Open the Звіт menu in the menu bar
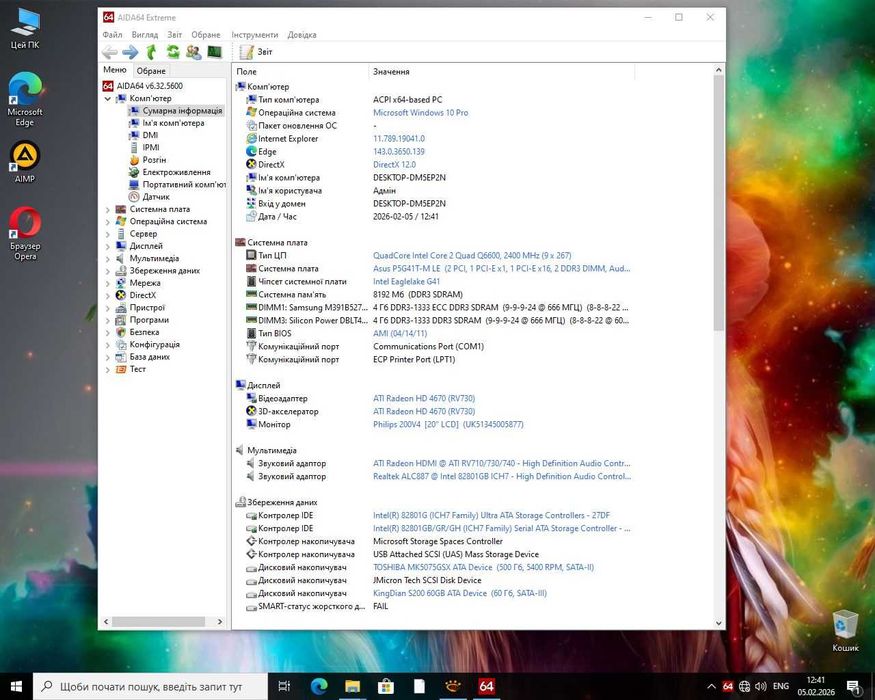 pos(175,35)
